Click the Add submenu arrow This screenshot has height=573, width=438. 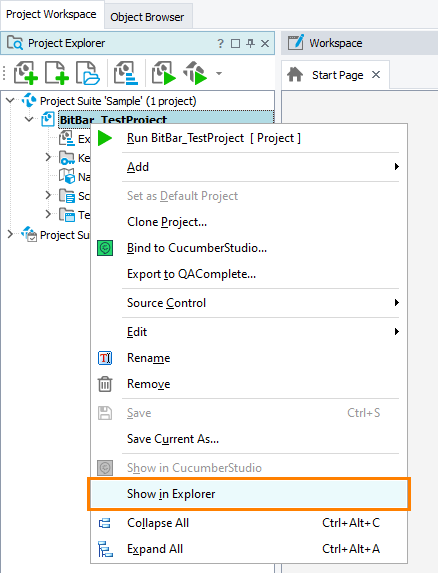pyautogui.click(x=397, y=167)
